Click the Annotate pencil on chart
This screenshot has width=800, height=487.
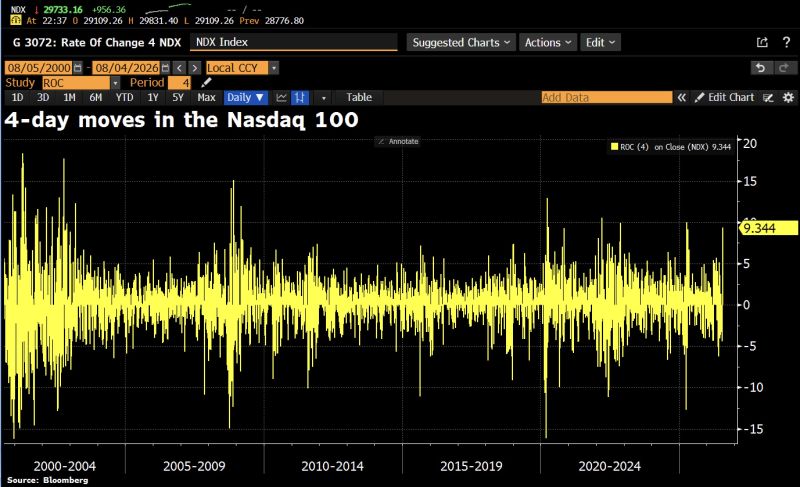[x=381, y=141]
